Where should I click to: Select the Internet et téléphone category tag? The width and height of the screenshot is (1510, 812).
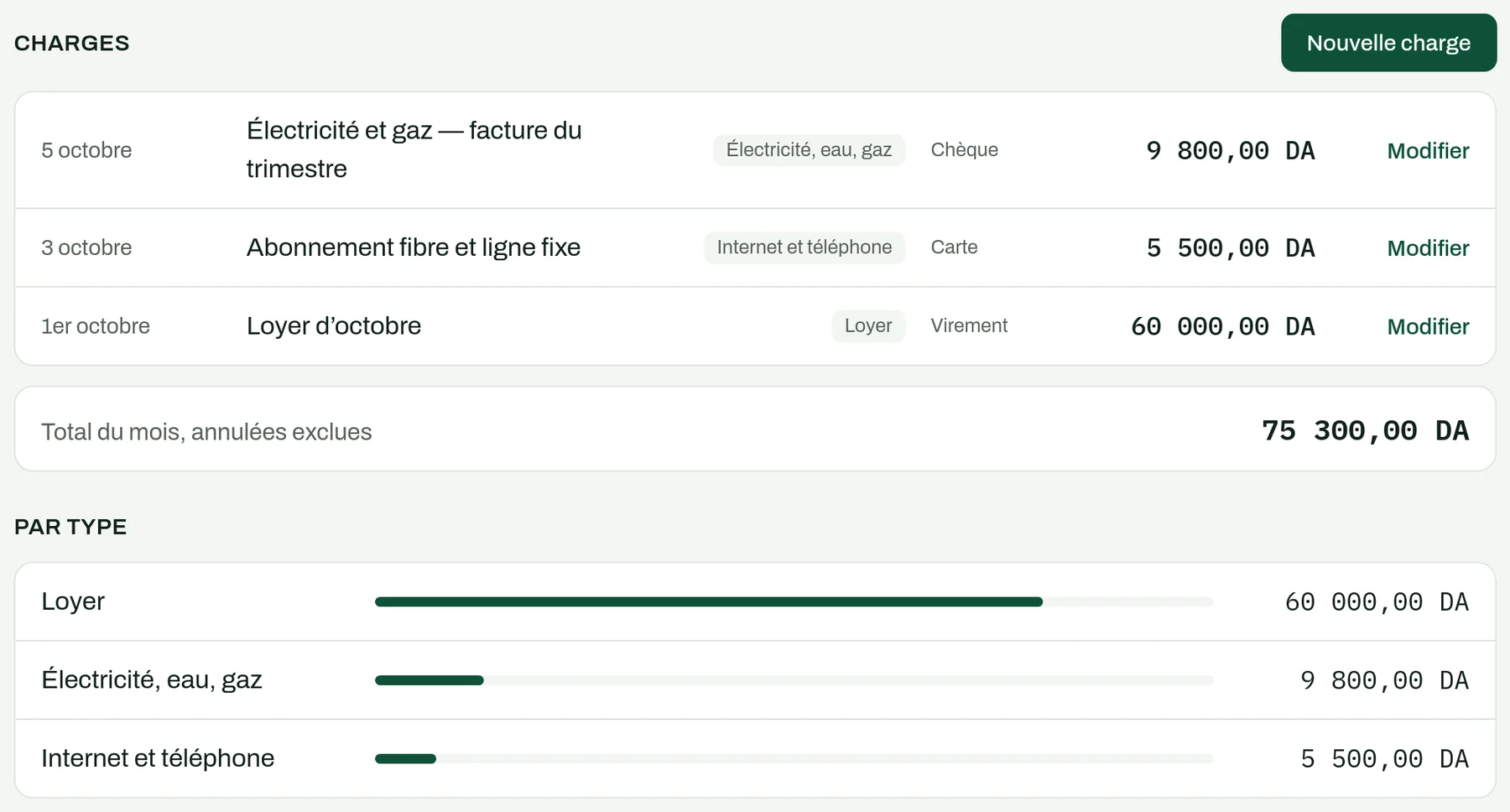804,247
